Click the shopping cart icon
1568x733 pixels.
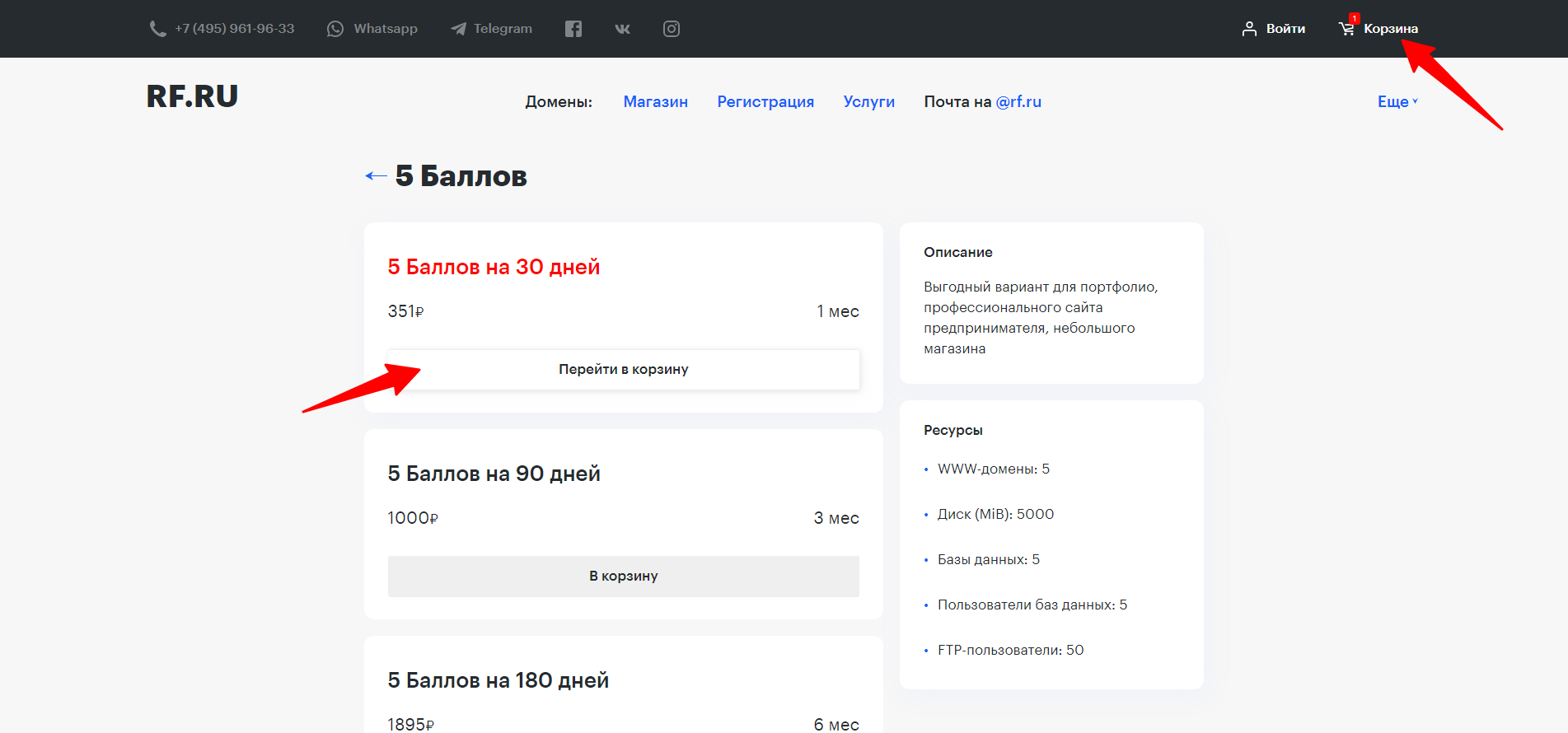[x=1346, y=29]
